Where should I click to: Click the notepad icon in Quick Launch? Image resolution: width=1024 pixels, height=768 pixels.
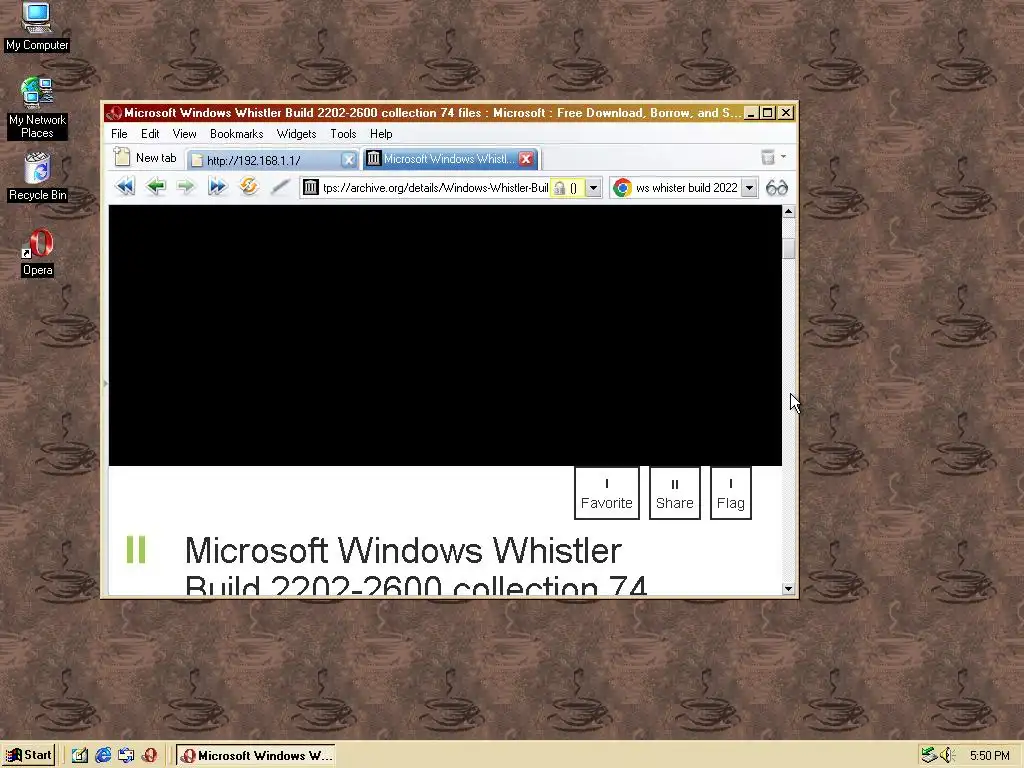(80, 756)
